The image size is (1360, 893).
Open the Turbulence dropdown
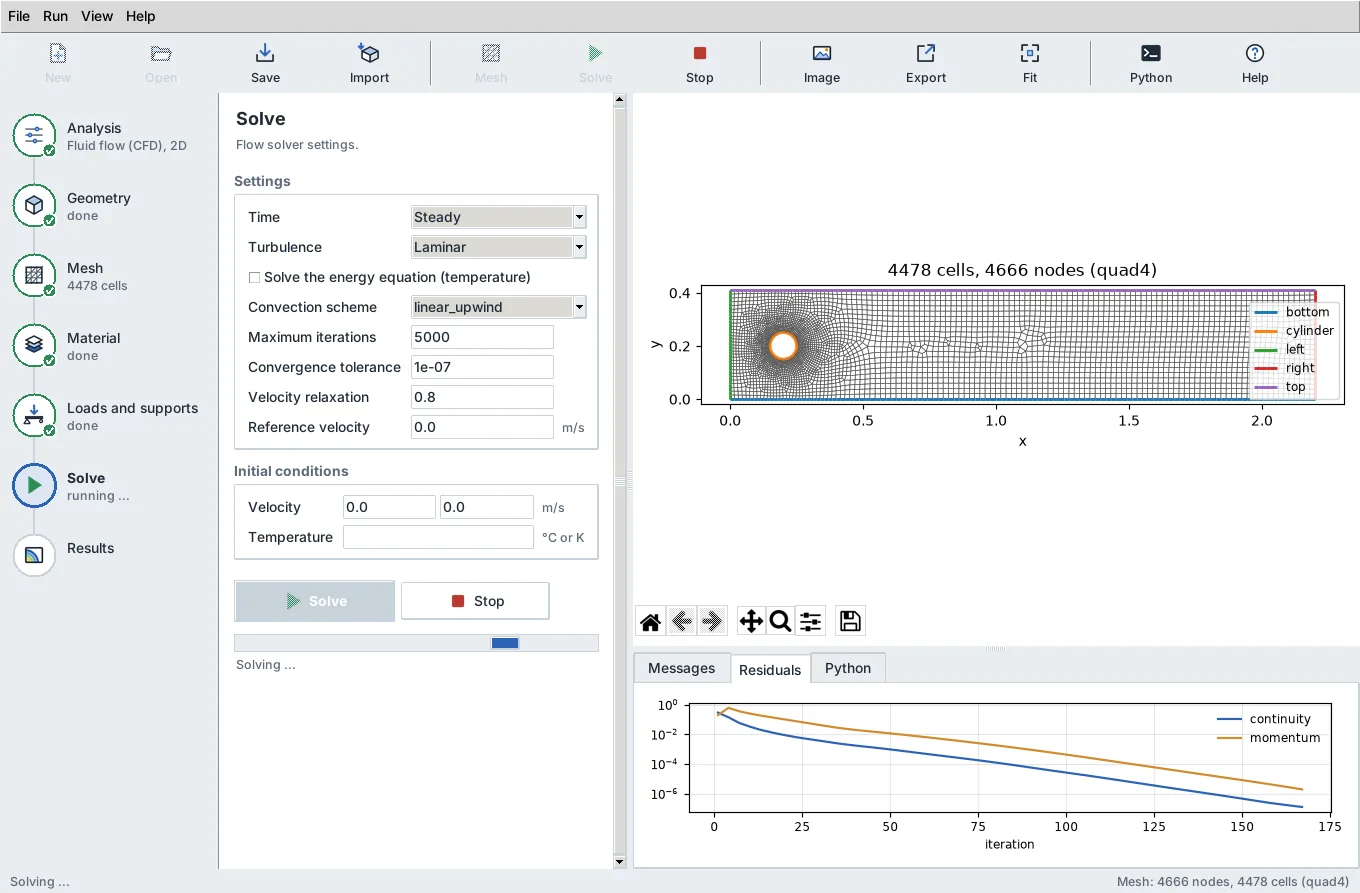click(x=499, y=247)
